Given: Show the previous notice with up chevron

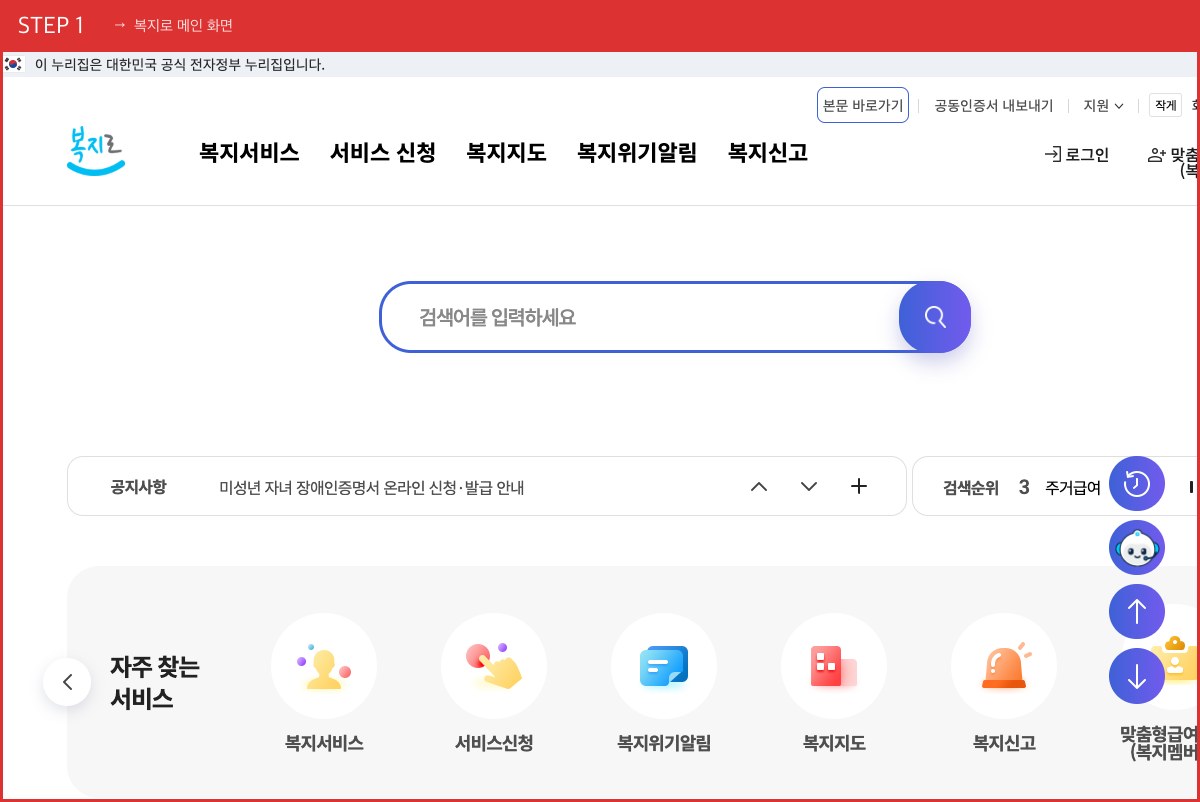Looking at the screenshot, I should tap(759, 487).
